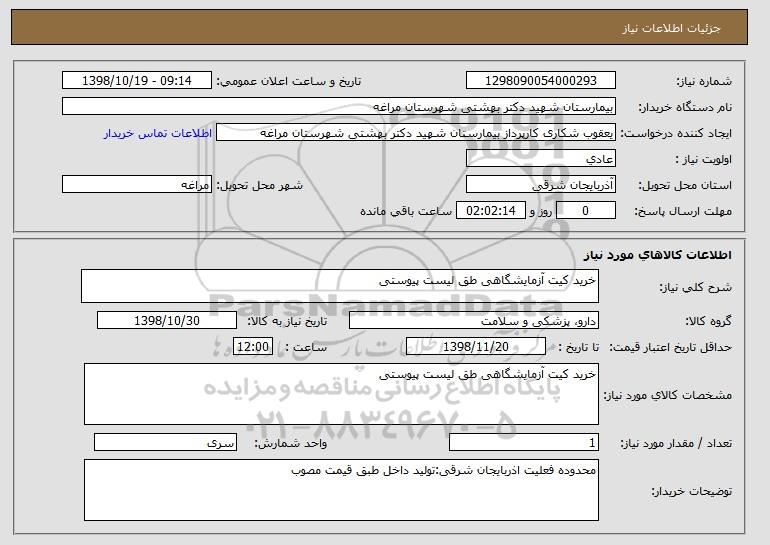Click the buyer organization name field

(339, 107)
